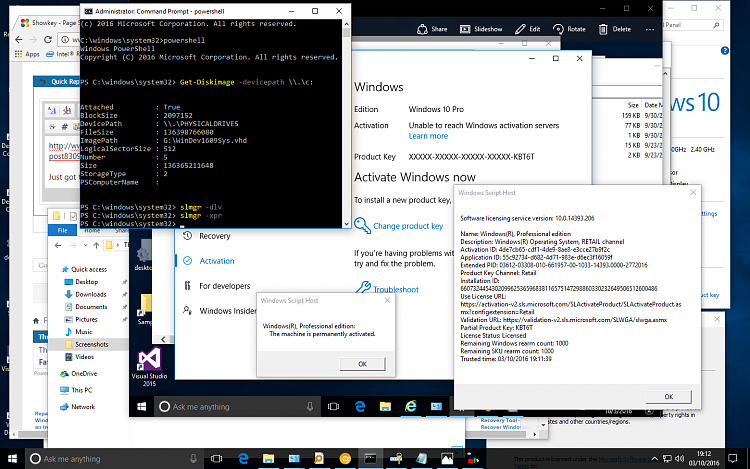Open This PC in navigation pane
This screenshot has height=469, width=750.
click(x=76, y=390)
